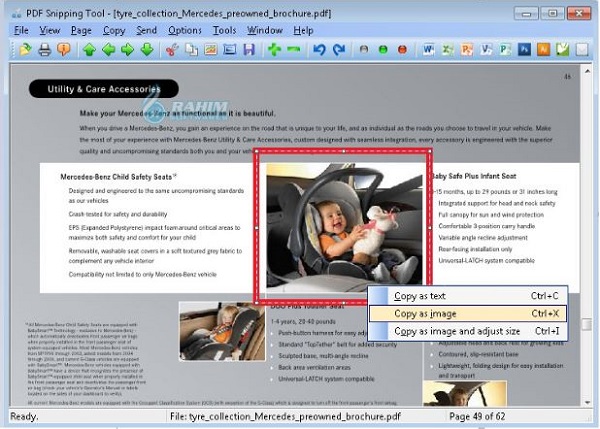
Task: Click the Baby Safe Plus Infant Seat heading
Action: (x=474, y=176)
